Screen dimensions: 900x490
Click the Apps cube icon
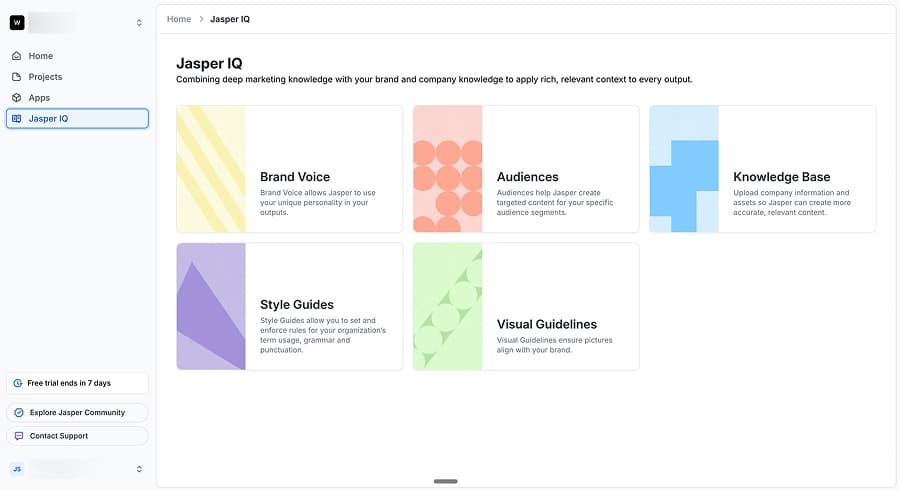tap(17, 98)
